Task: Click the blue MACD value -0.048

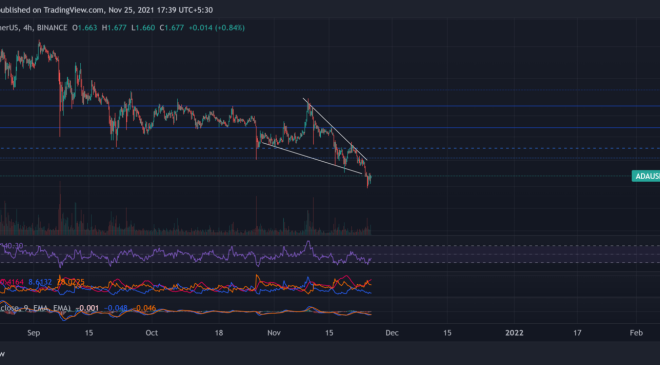Action: [116, 308]
